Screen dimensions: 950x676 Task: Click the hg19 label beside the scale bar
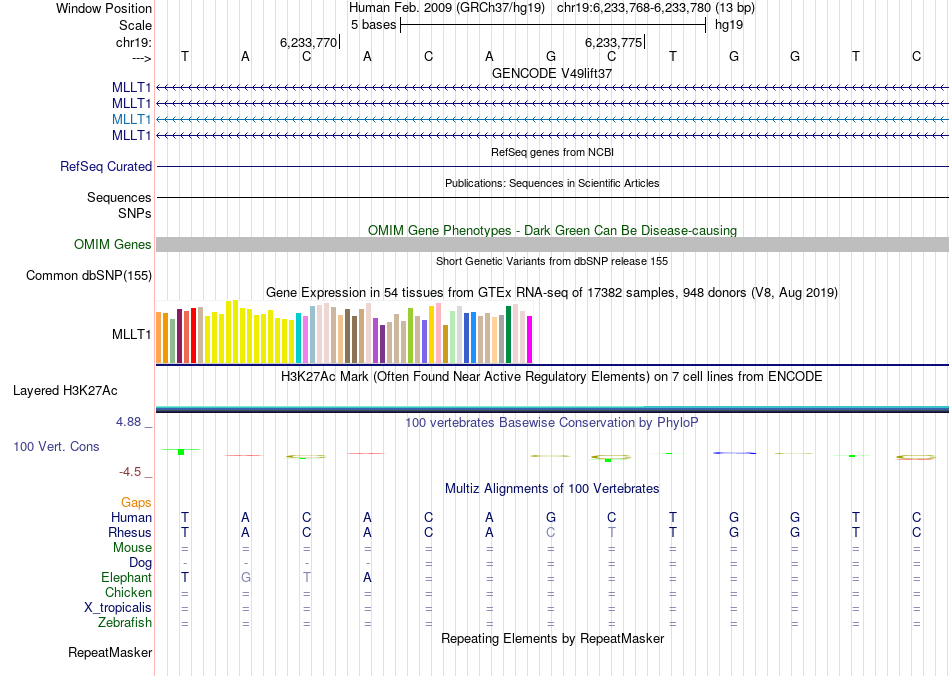pyautogui.click(x=729, y=25)
